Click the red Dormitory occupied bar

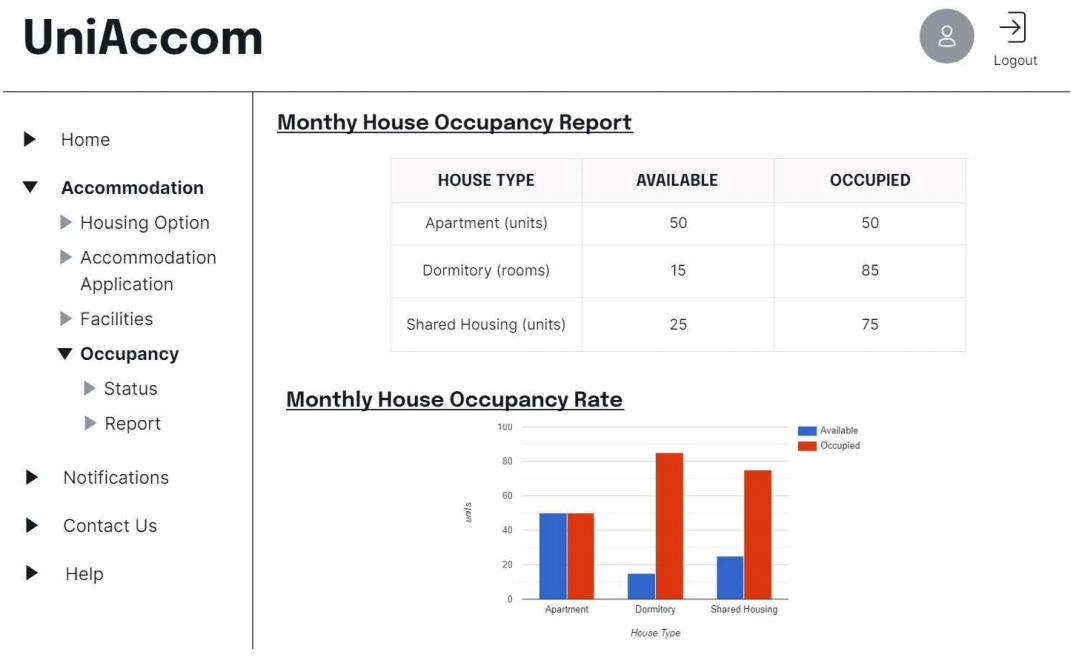click(669, 525)
